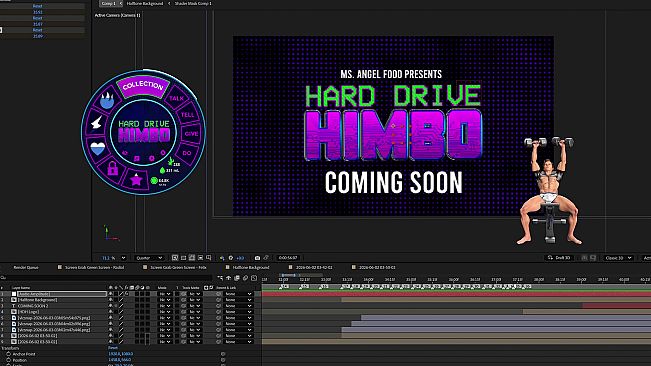Open the Quarter resolution dropdown

(x=149, y=258)
